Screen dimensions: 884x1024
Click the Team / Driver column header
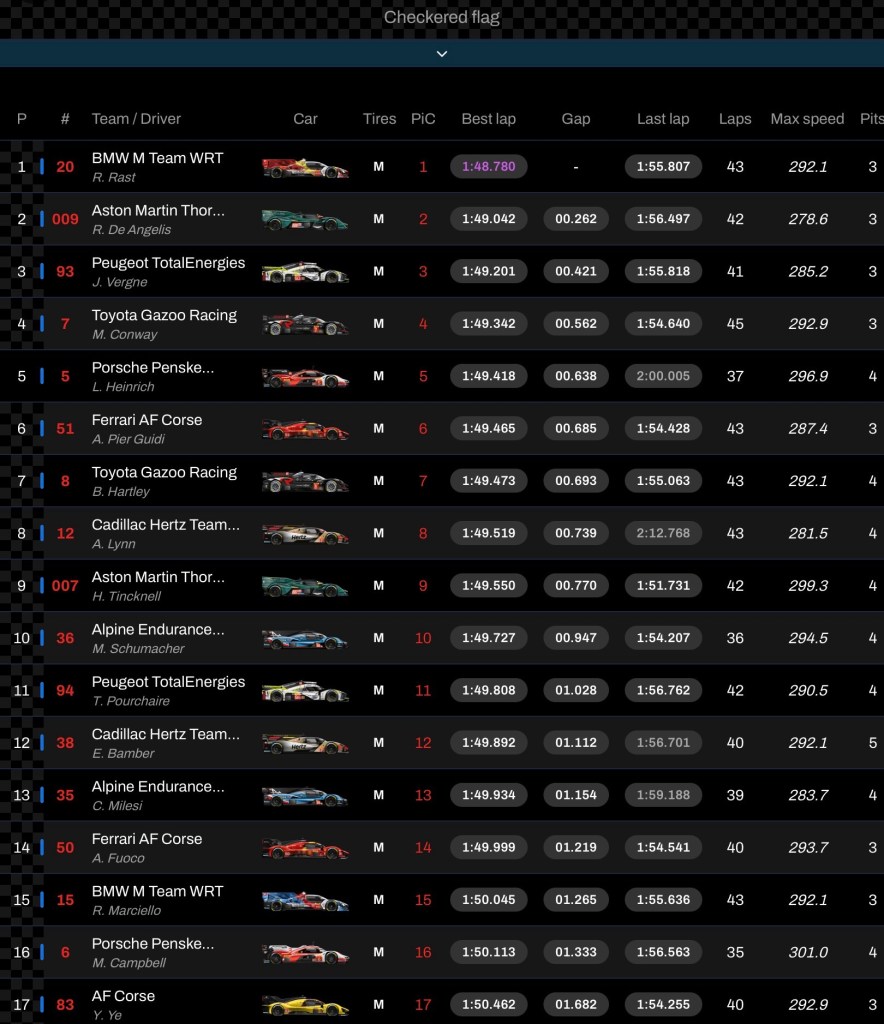click(136, 119)
